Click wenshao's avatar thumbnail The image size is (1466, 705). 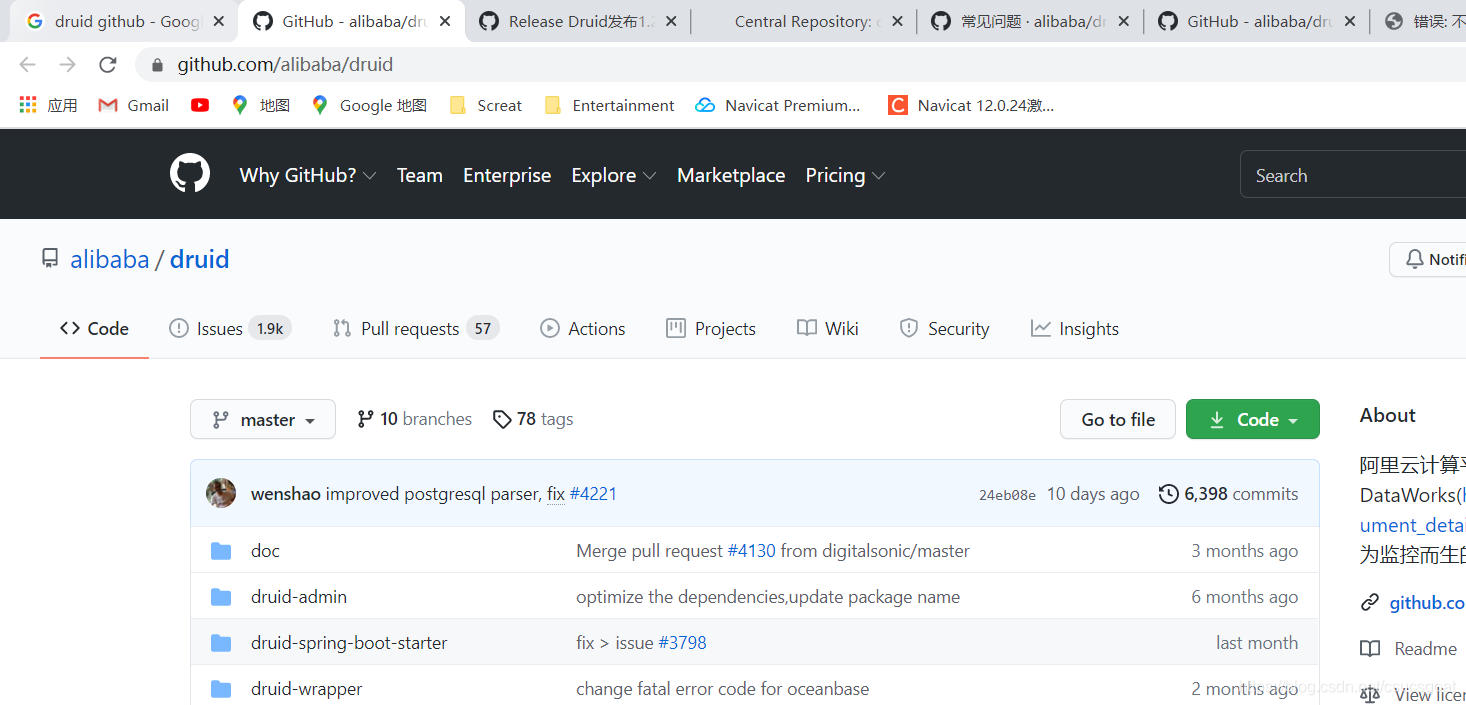pyautogui.click(x=221, y=493)
